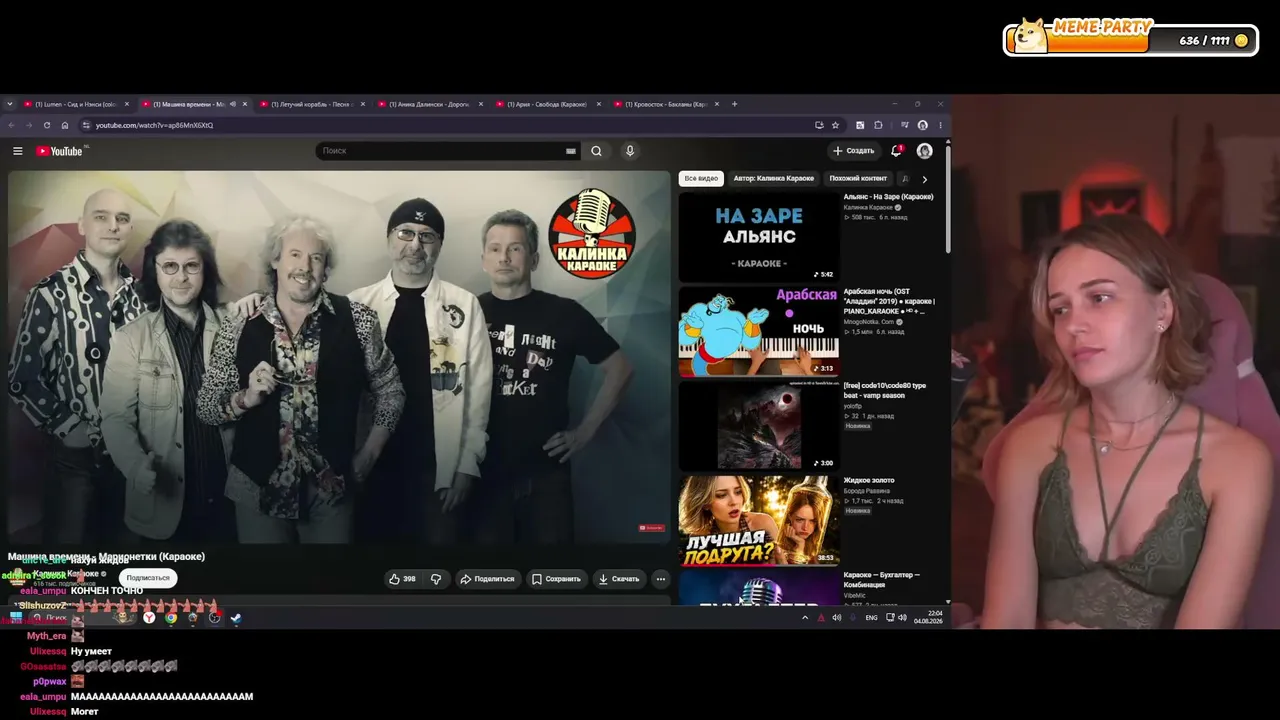Bookmark this page with the star

coord(835,125)
